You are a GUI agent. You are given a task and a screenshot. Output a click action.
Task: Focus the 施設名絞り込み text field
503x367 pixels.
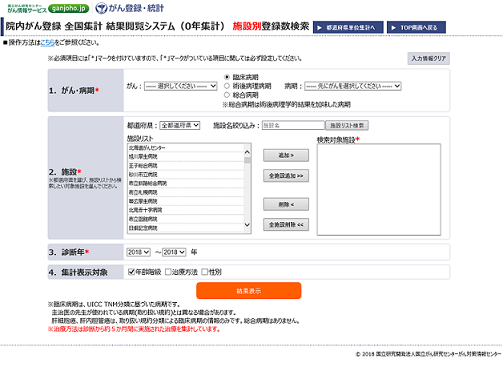293,125
